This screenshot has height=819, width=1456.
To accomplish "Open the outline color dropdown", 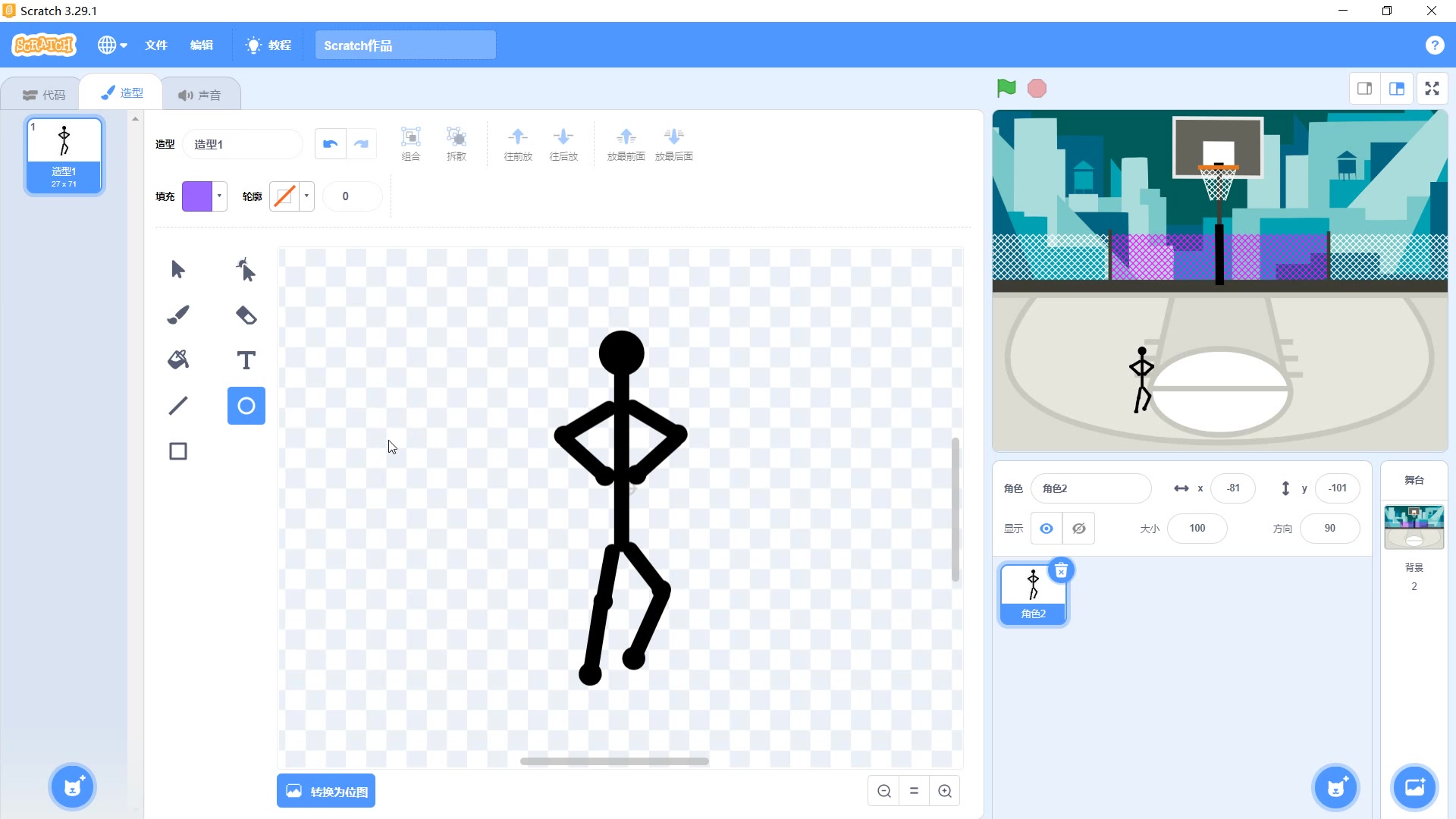I will (x=306, y=196).
